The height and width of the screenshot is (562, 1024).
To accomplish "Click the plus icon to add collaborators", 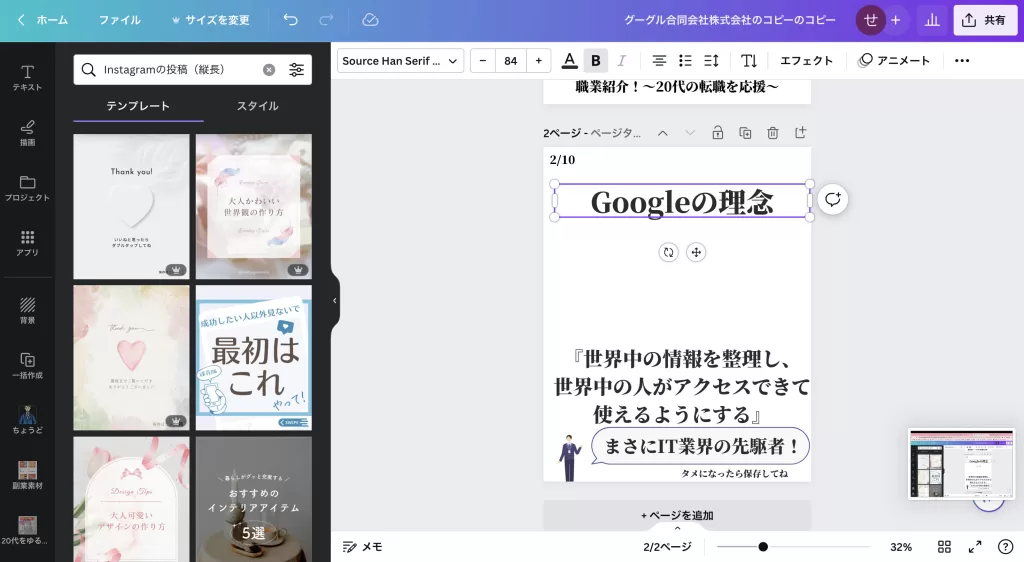I will click(x=895, y=20).
